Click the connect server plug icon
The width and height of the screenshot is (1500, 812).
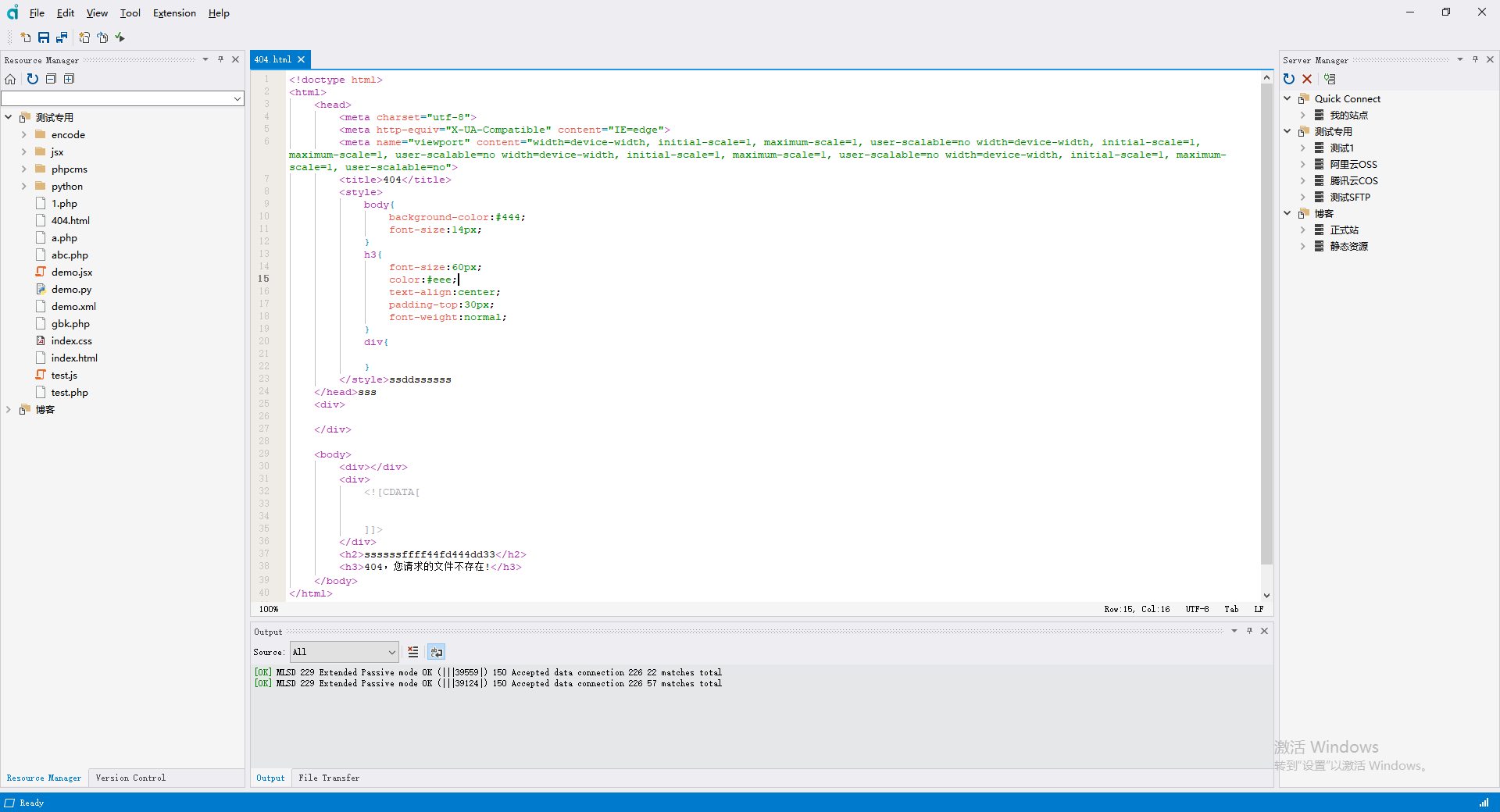(1330, 79)
